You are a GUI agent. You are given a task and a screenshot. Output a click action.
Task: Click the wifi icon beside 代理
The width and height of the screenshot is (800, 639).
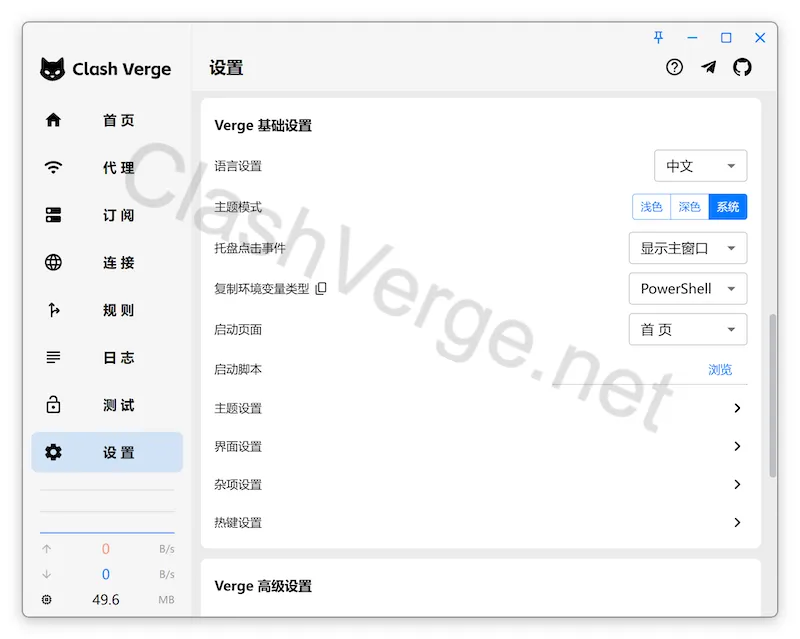(53, 167)
